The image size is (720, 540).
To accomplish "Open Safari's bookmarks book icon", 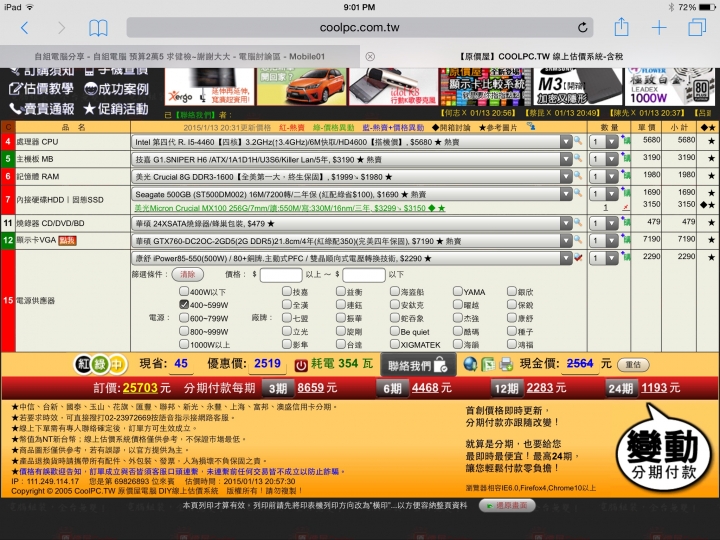I will click(x=98, y=28).
